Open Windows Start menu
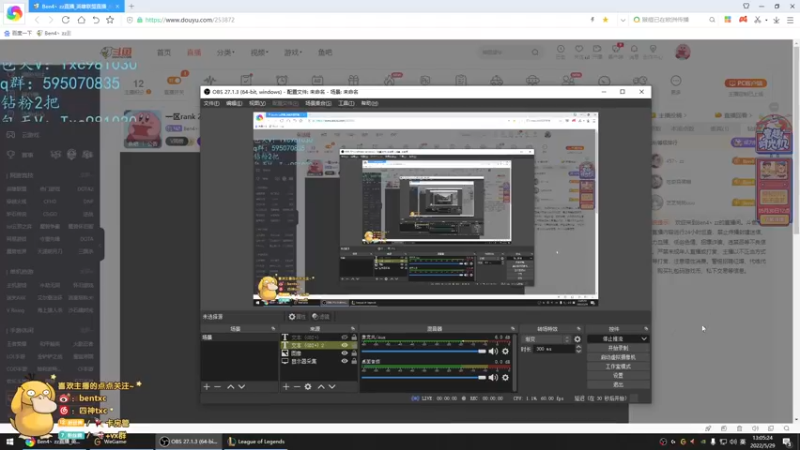 coord(10,442)
